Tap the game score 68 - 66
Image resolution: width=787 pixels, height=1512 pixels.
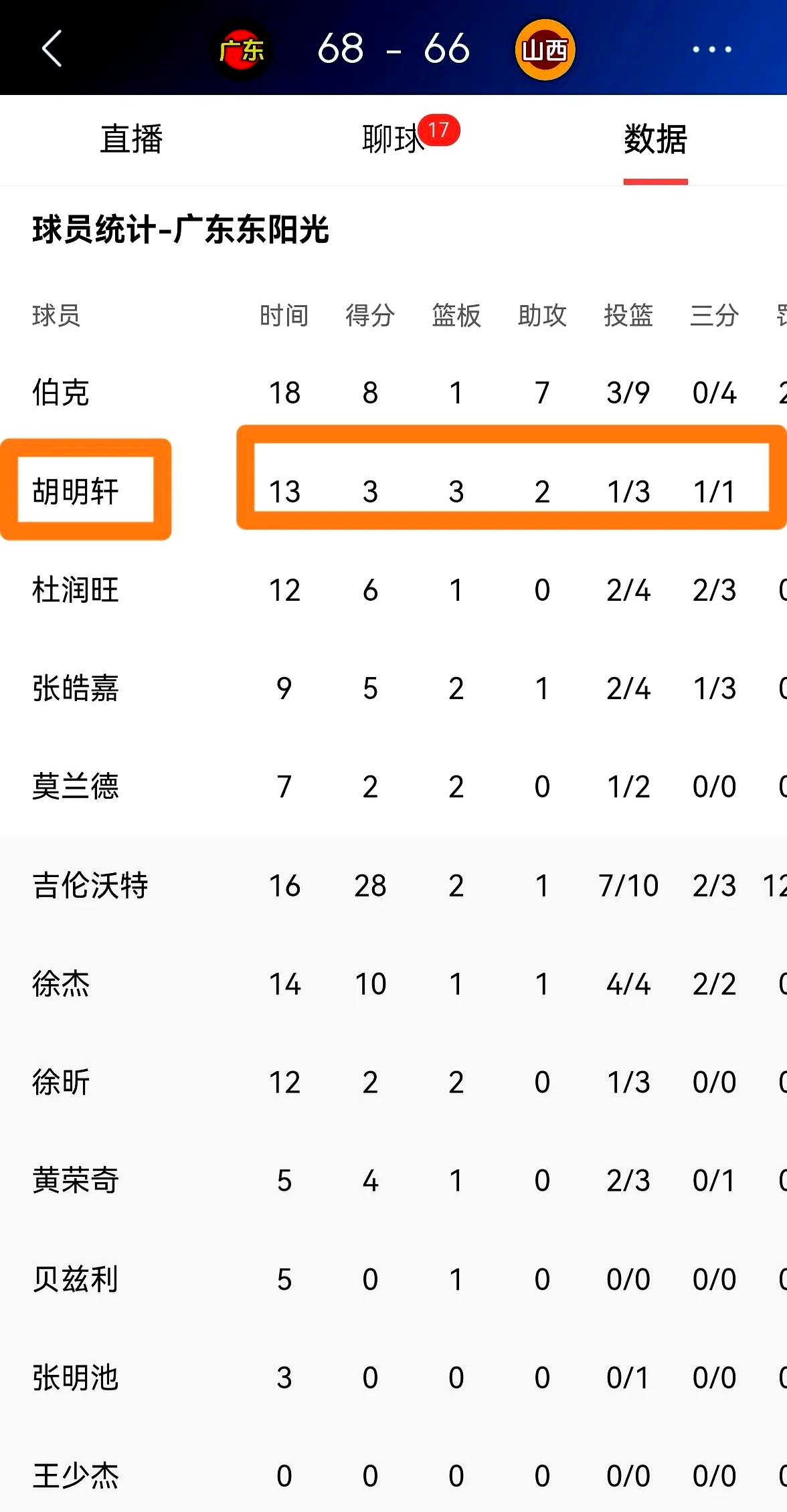click(x=394, y=49)
